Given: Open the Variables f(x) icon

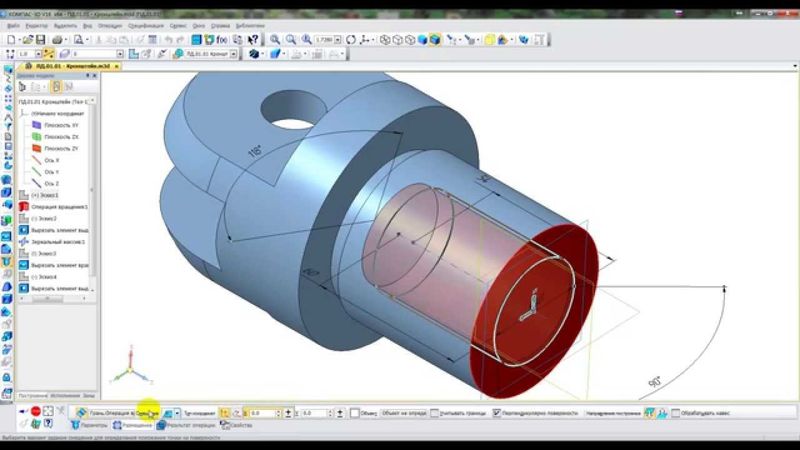Looking at the screenshot, I should coord(222,39).
